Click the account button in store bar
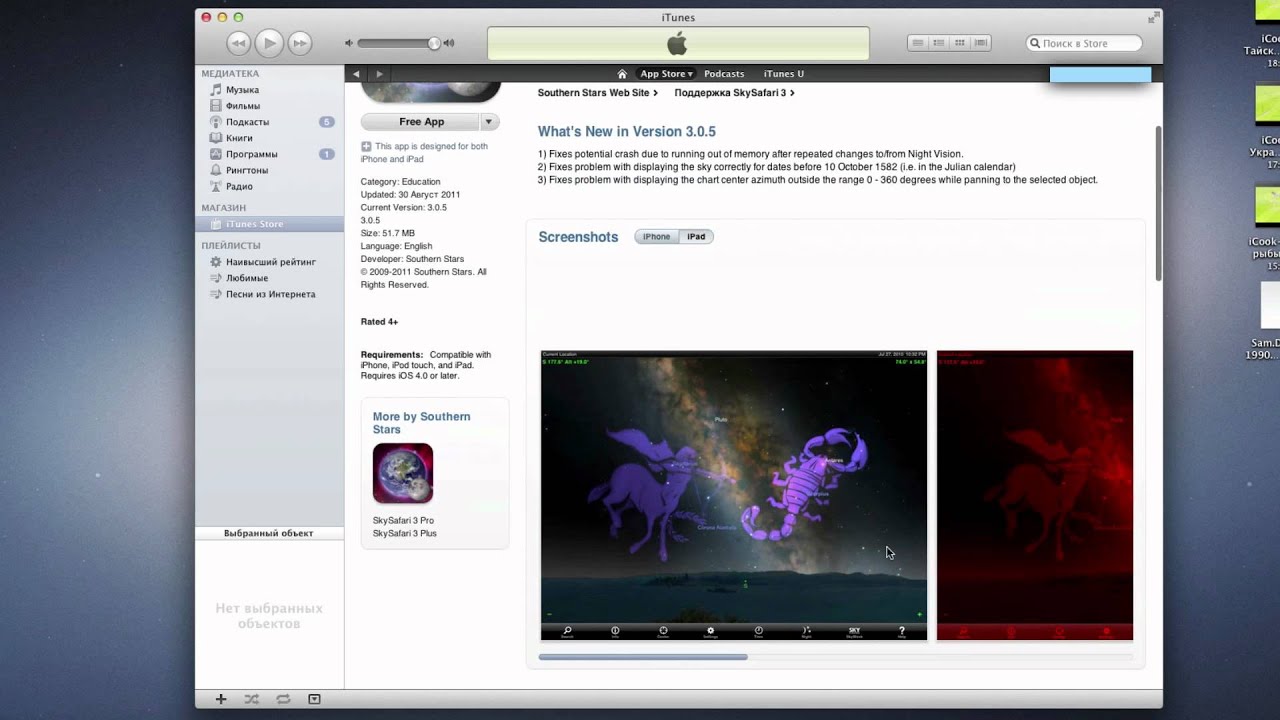Screen dimensions: 1280x720 coord(1100,75)
